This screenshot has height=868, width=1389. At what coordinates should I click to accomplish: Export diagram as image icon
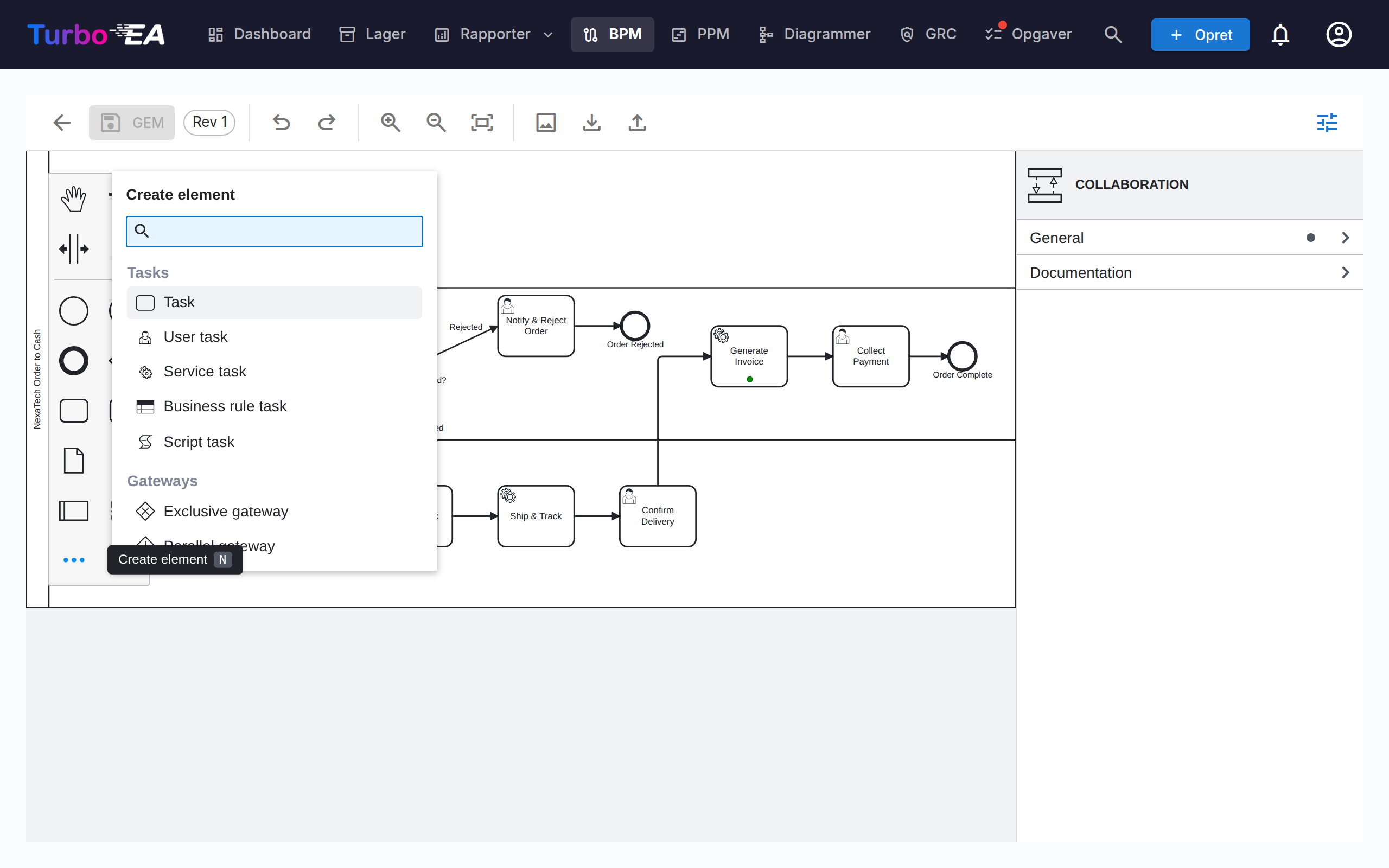546,122
